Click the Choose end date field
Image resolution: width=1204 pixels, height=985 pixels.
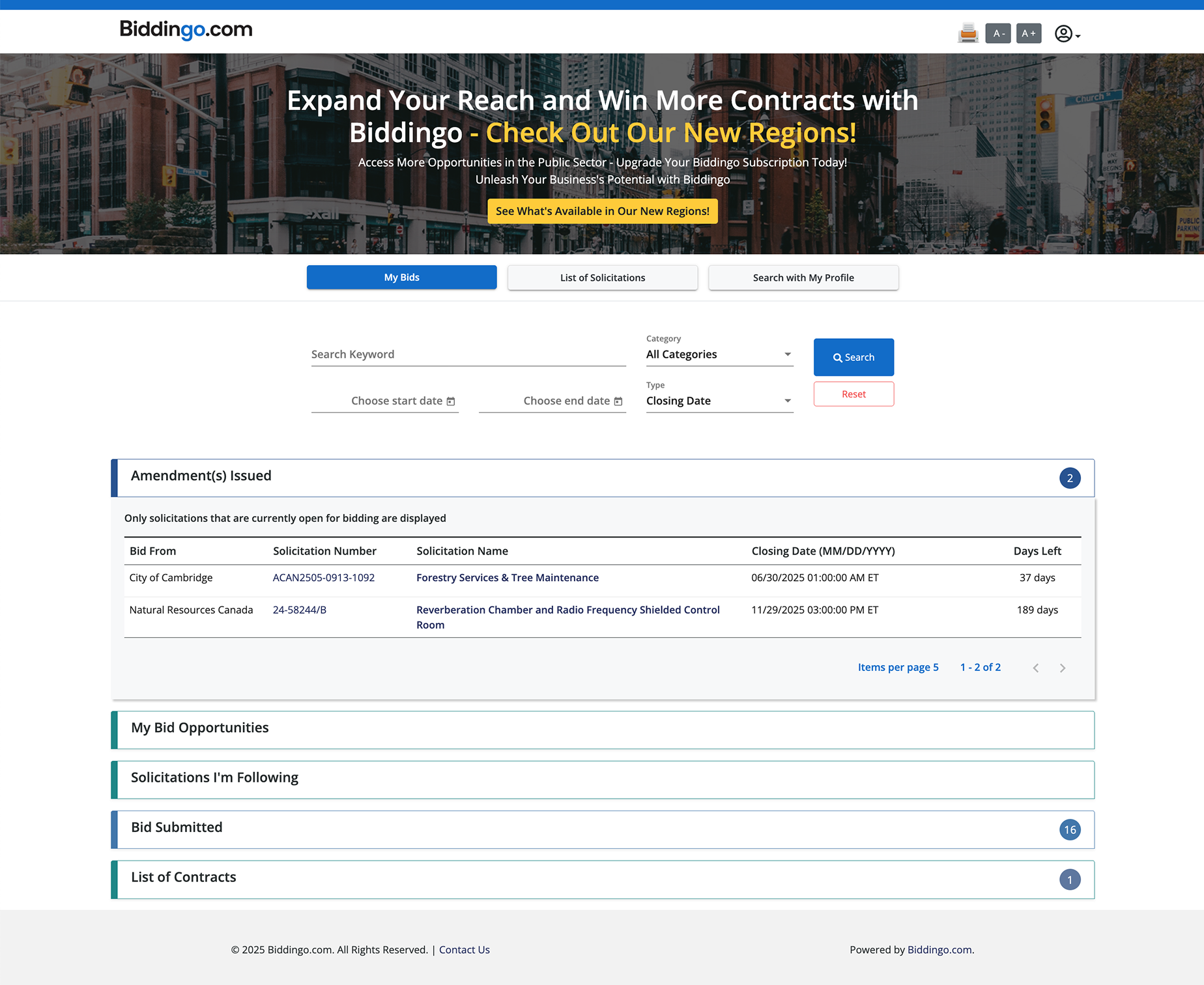coord(552,401)
